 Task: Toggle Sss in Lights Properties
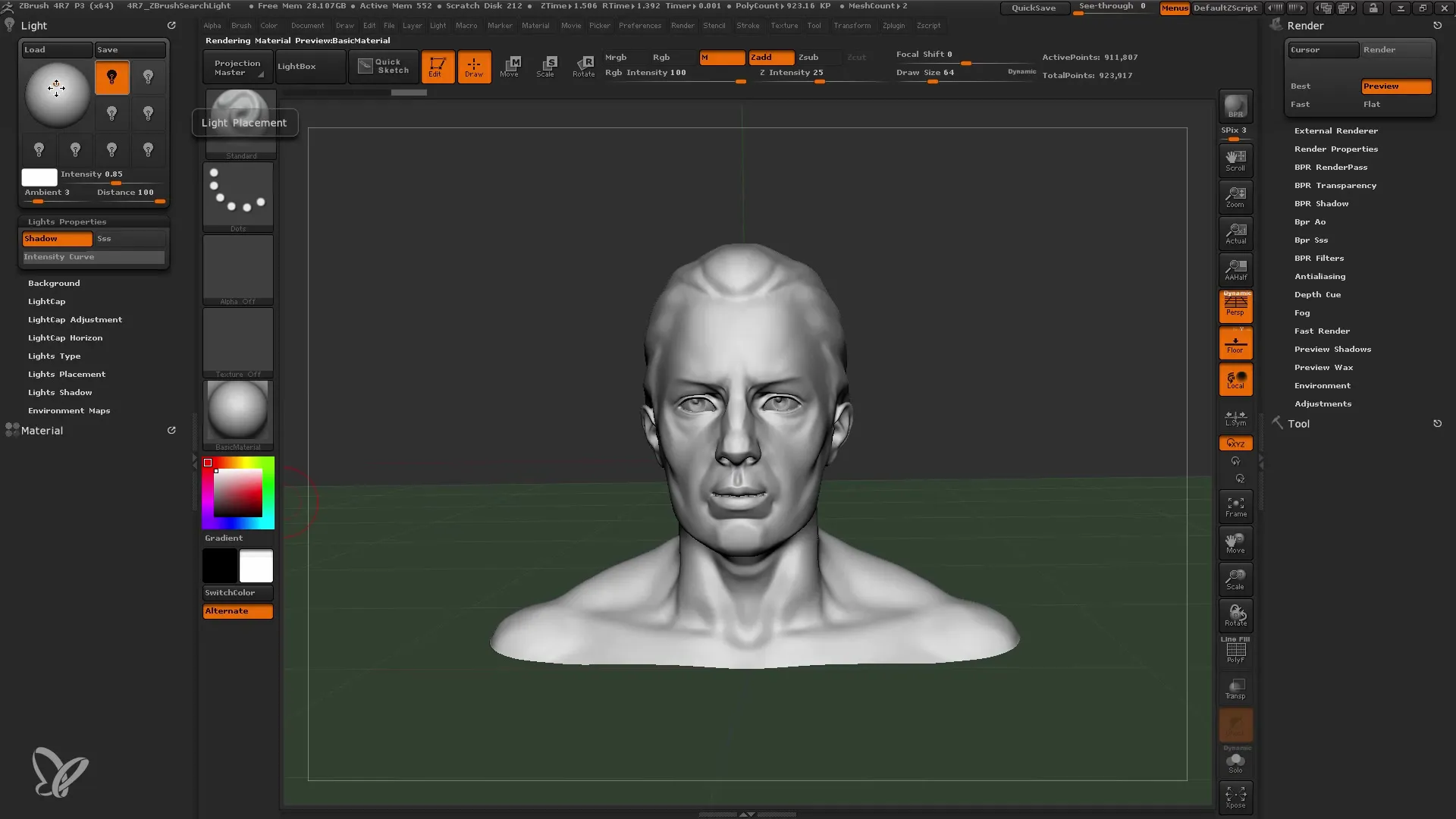coord(130,239)
